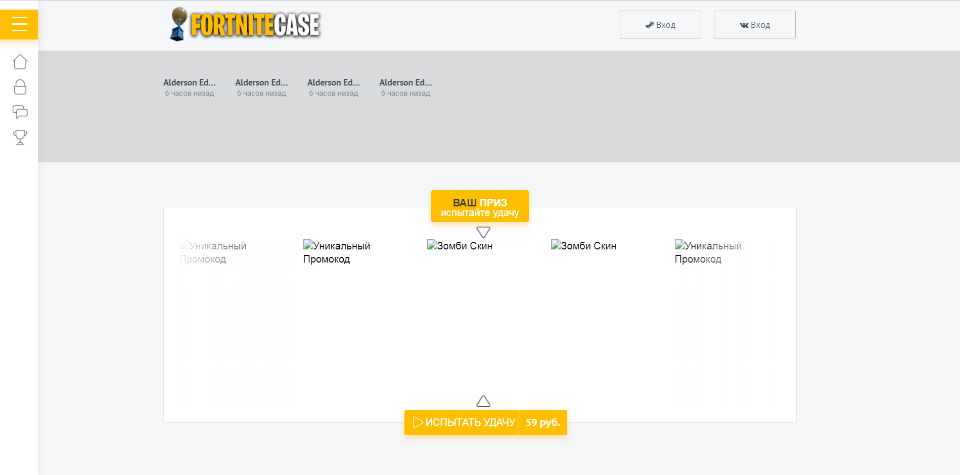The width and height of the screenshot is (960, 475).
Task: Log in with VK Вход button
Action: (x=754, y=25)
